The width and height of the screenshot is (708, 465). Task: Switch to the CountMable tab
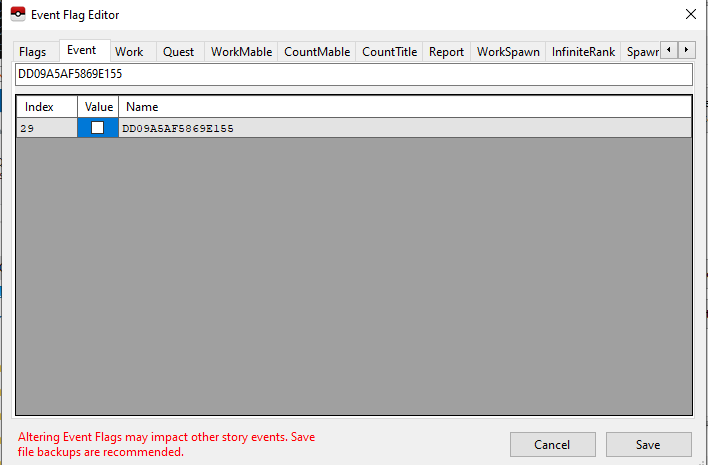pyautogui.click(x=316, y=52)
